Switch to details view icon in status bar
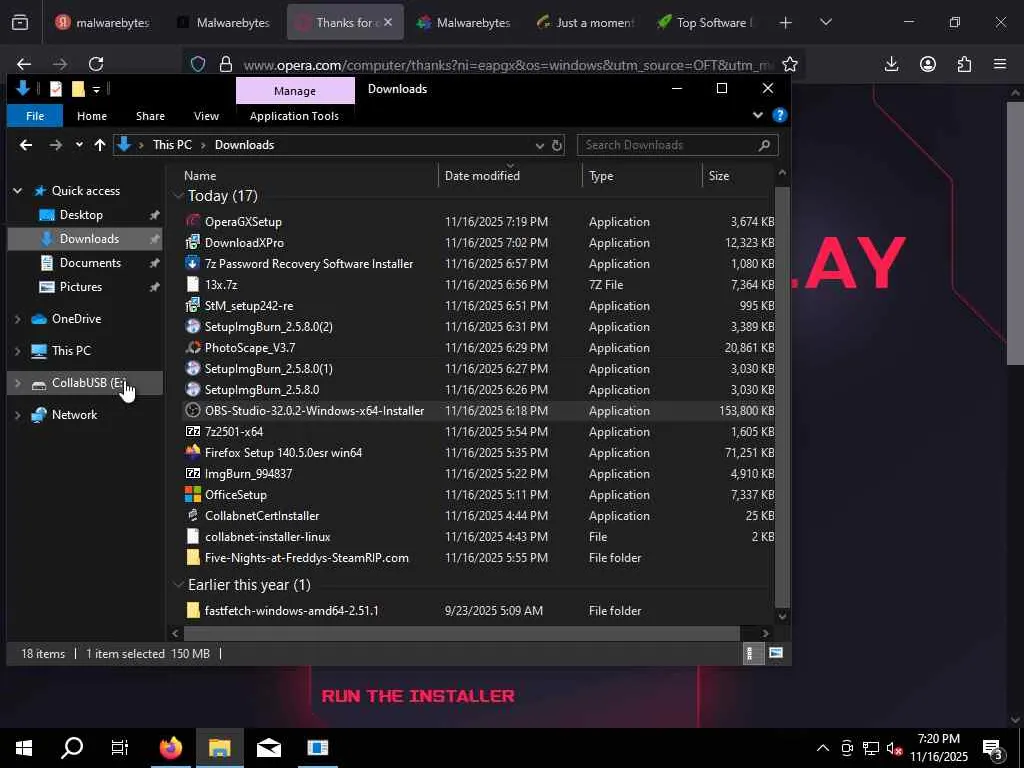Image resolution: width=1024 pixels, height=768 pixels. tap(752, 653)
